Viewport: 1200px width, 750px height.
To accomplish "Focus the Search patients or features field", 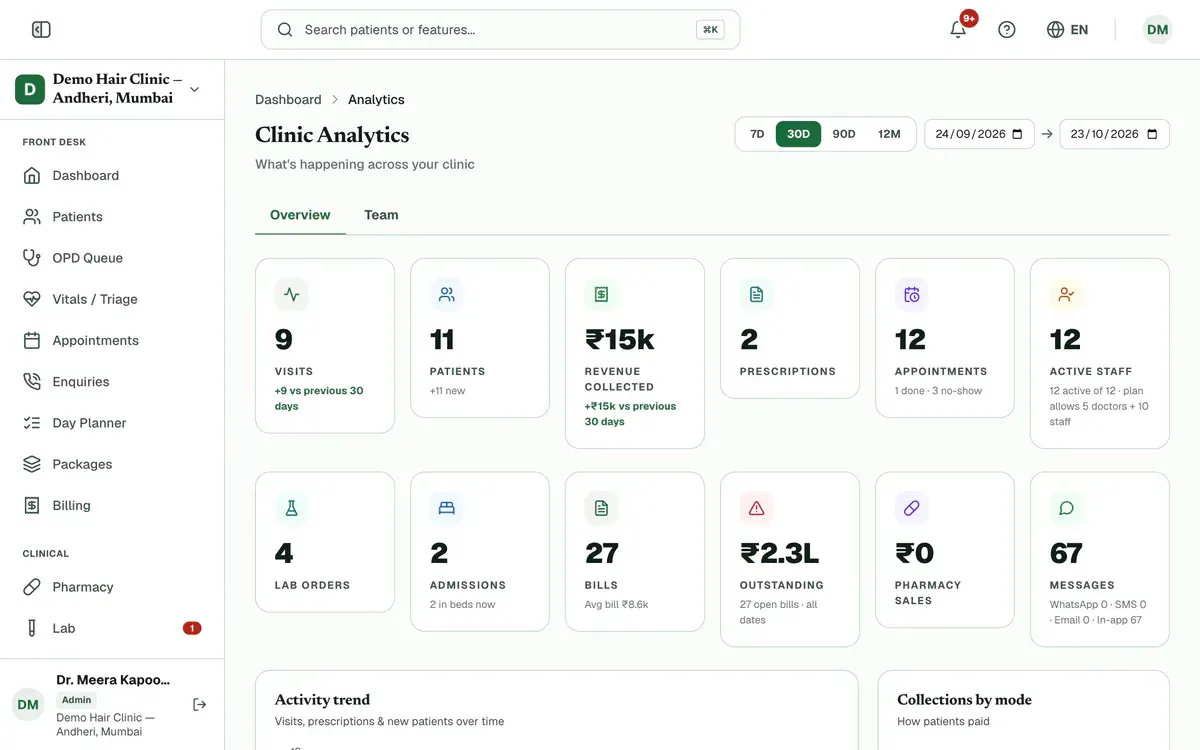I will point(500,30).
